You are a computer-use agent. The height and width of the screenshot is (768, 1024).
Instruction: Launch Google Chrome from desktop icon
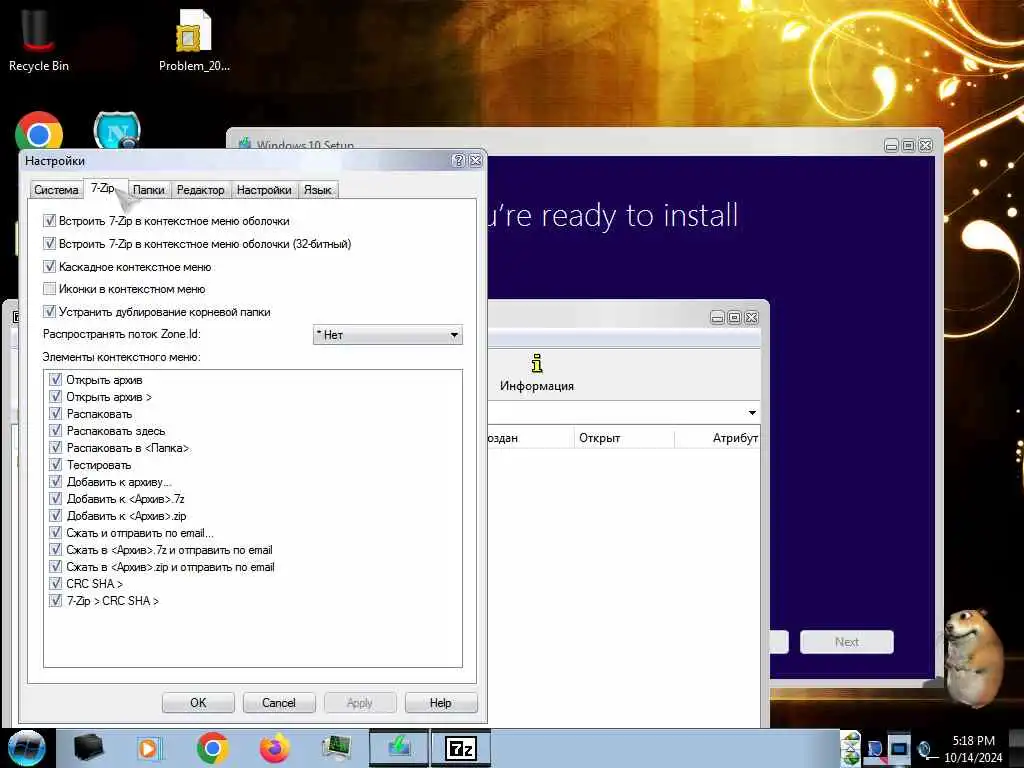point(39,133)
